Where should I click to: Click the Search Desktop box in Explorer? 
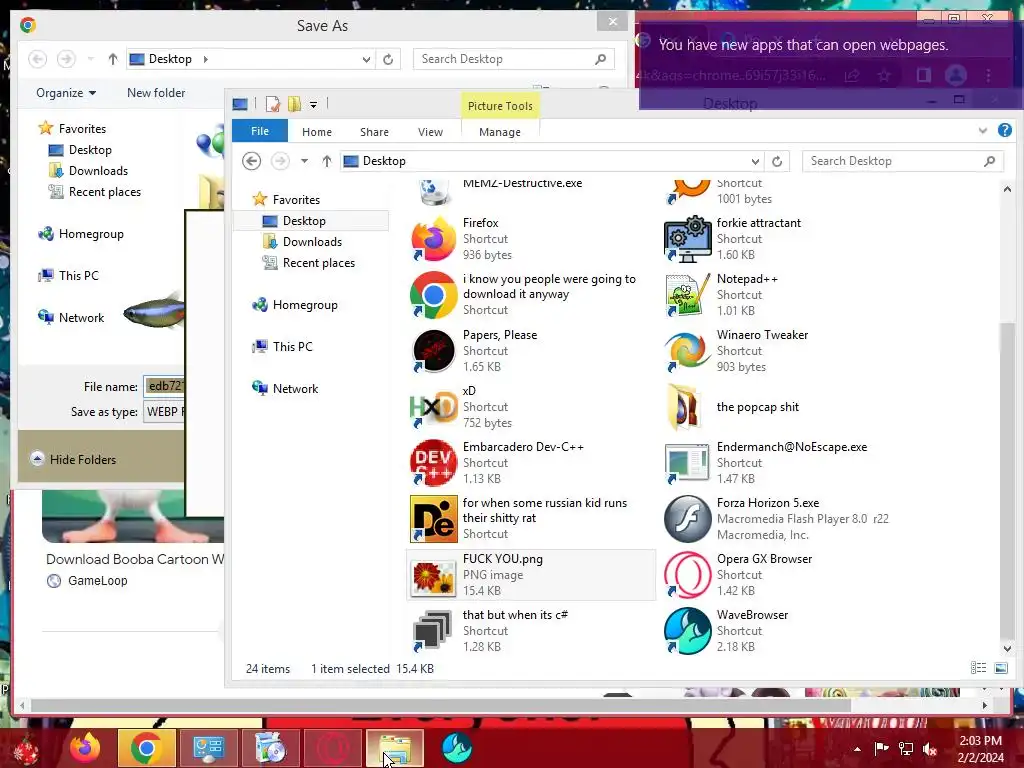coord(902,161)
